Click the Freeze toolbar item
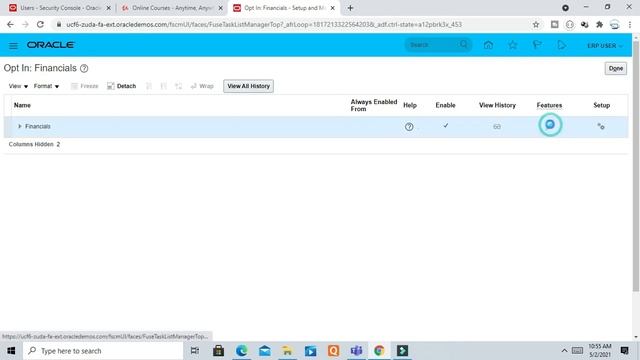640x360 pixels. tap(84, 86)
